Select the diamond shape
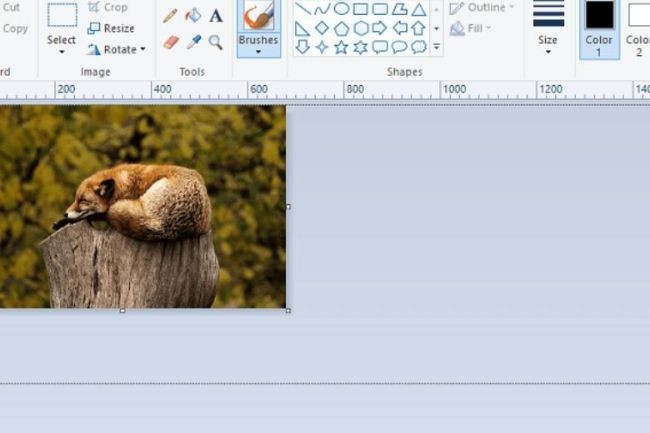650x433 pixels. point(322,28)
